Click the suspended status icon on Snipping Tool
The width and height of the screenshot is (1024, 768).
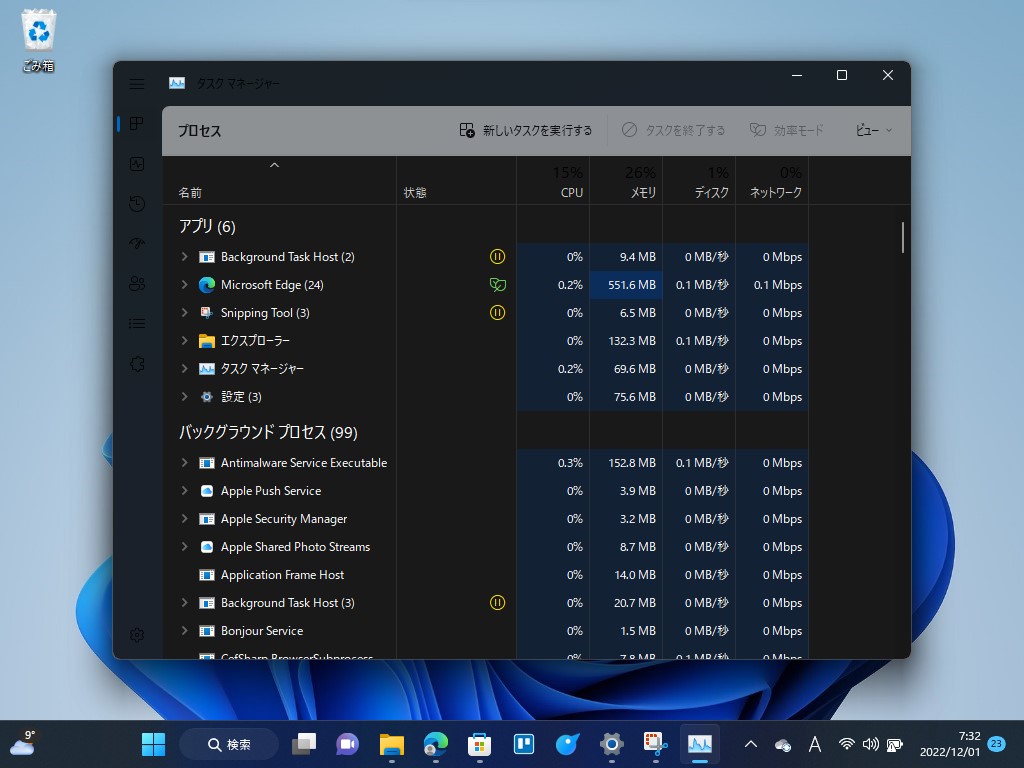point(497,312)
